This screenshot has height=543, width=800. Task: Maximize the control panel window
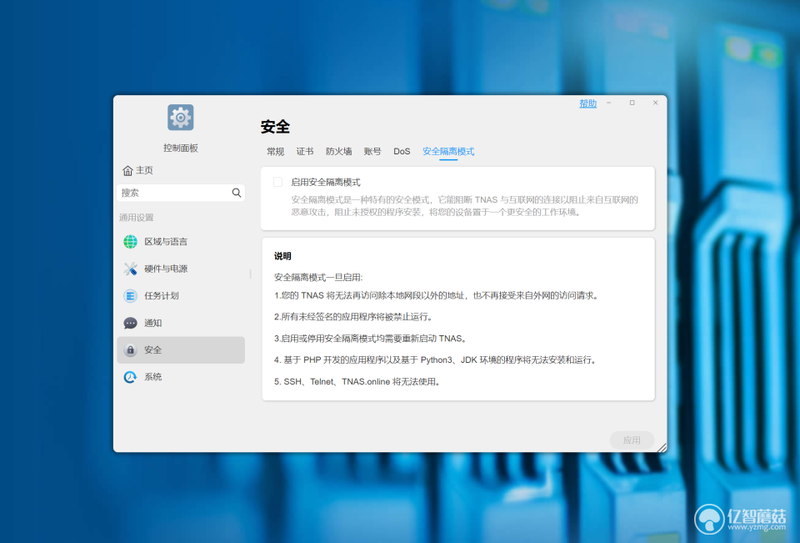[x=632, y=103]
